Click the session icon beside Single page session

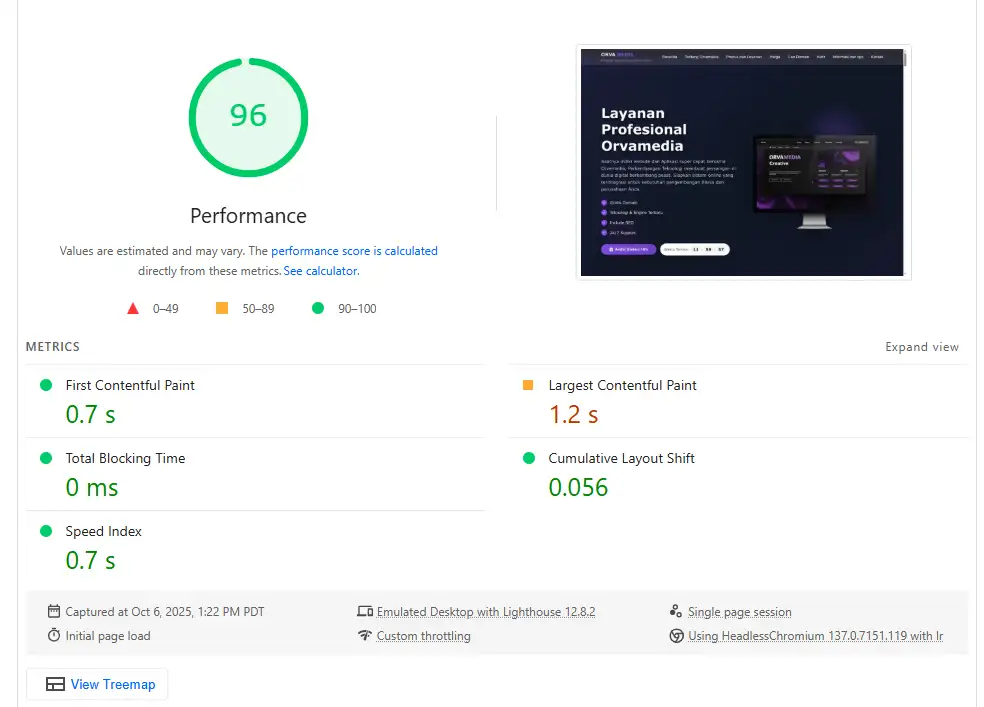tap(679, 610)
